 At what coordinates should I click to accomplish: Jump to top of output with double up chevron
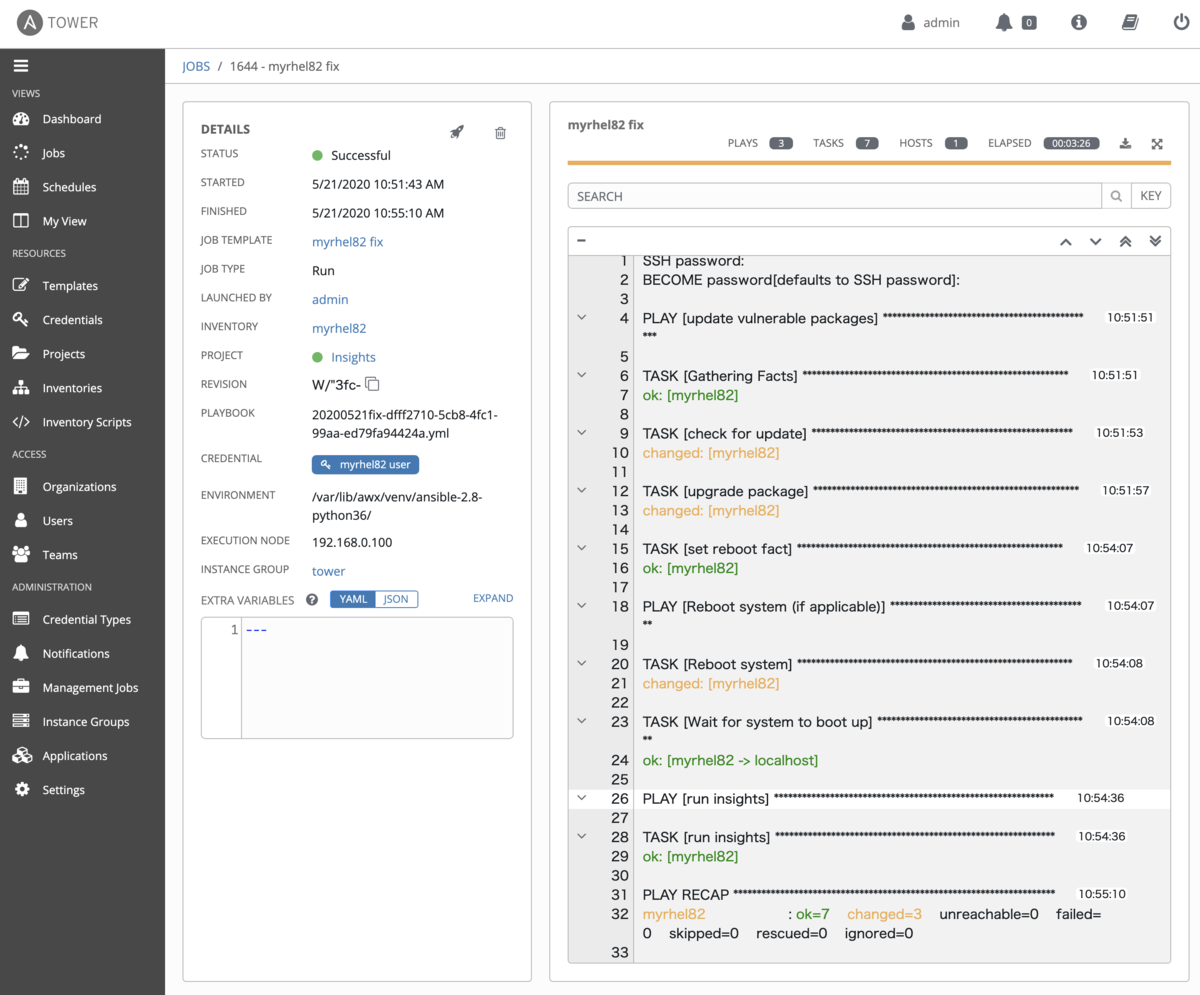(x=1126, y=241)
